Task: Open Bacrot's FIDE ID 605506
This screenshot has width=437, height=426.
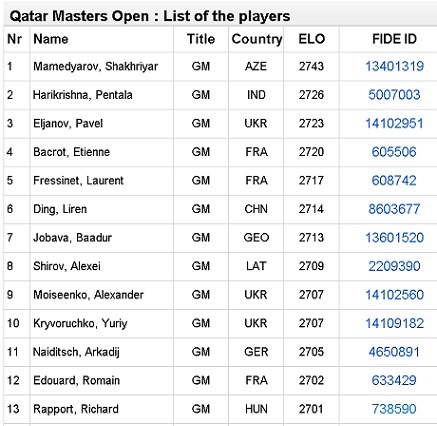Action: pos(394,152)
